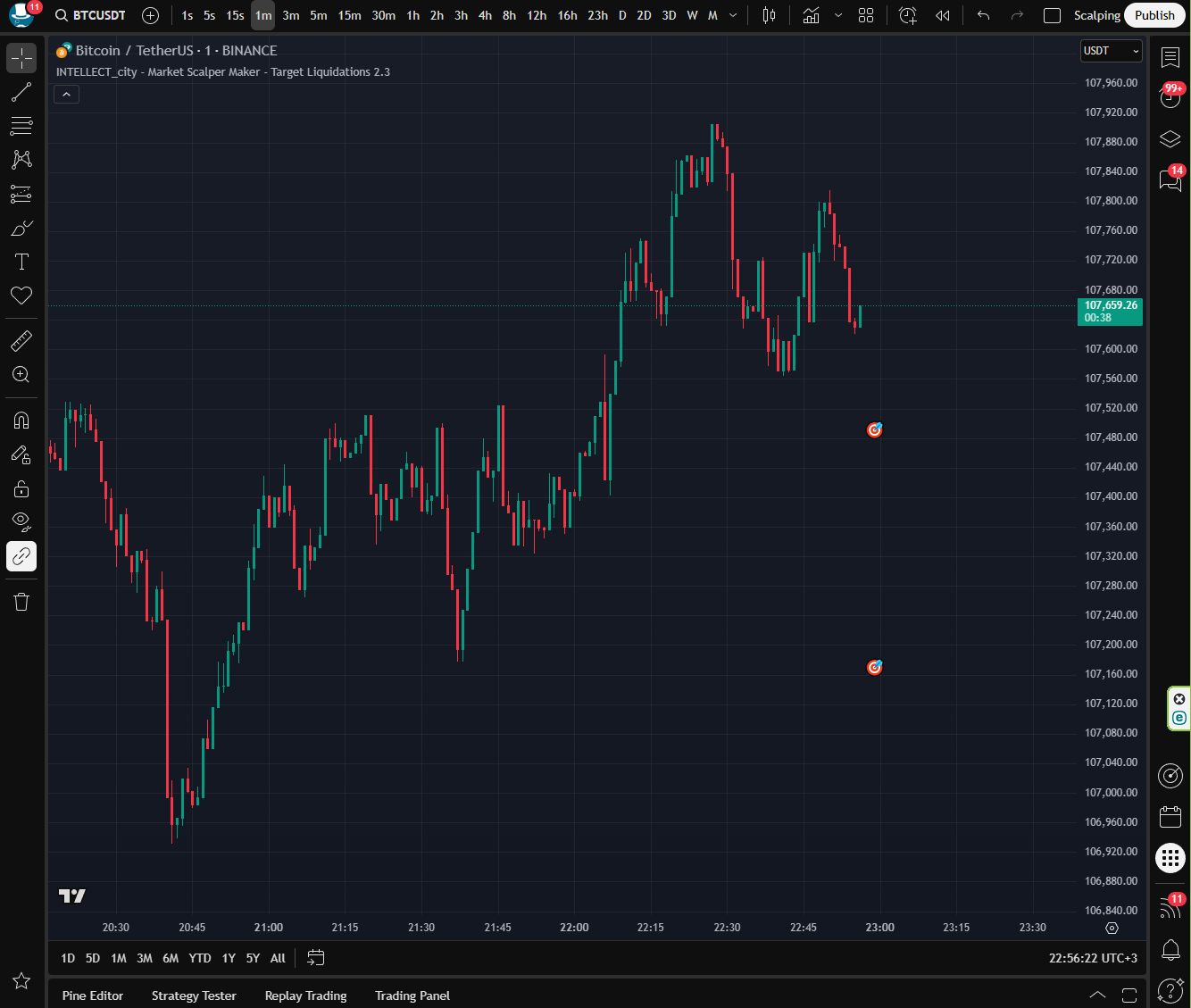Collapse the indicator legend arrow
This screenshot has width=1191, height=1008.
(x=66, y=94)
